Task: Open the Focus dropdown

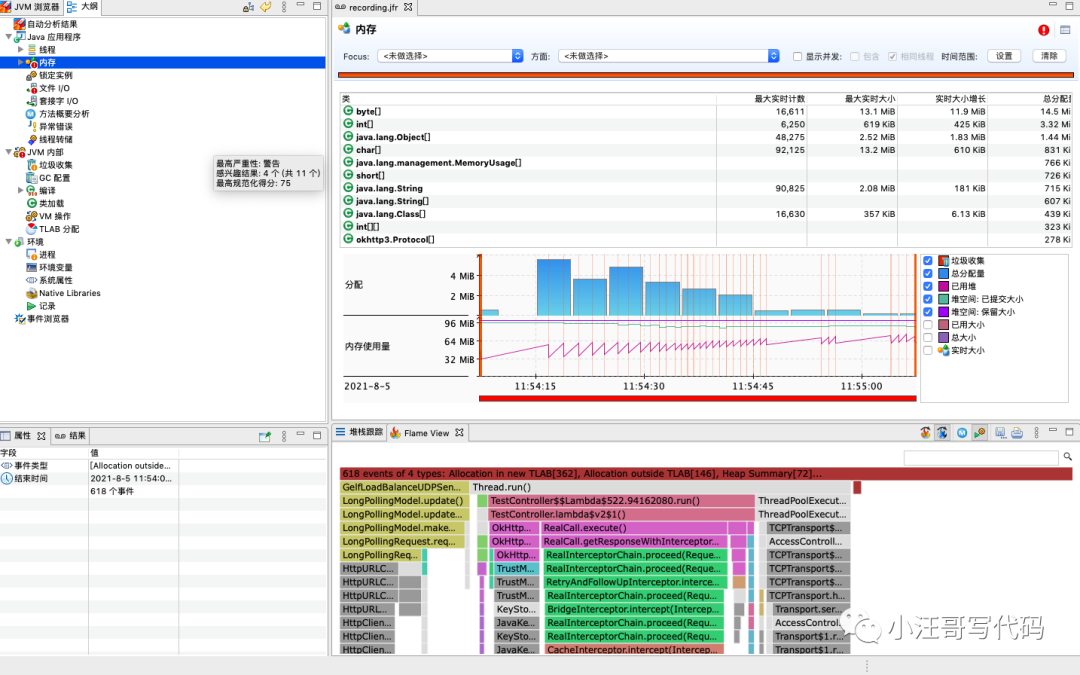Action: [450, 56]
